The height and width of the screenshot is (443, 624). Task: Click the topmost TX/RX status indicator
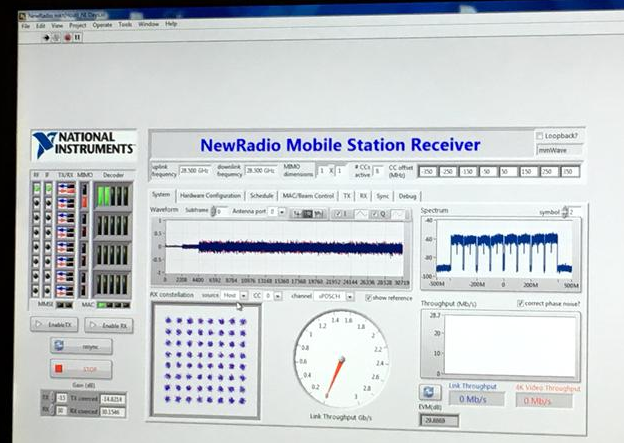pos(66,188)
